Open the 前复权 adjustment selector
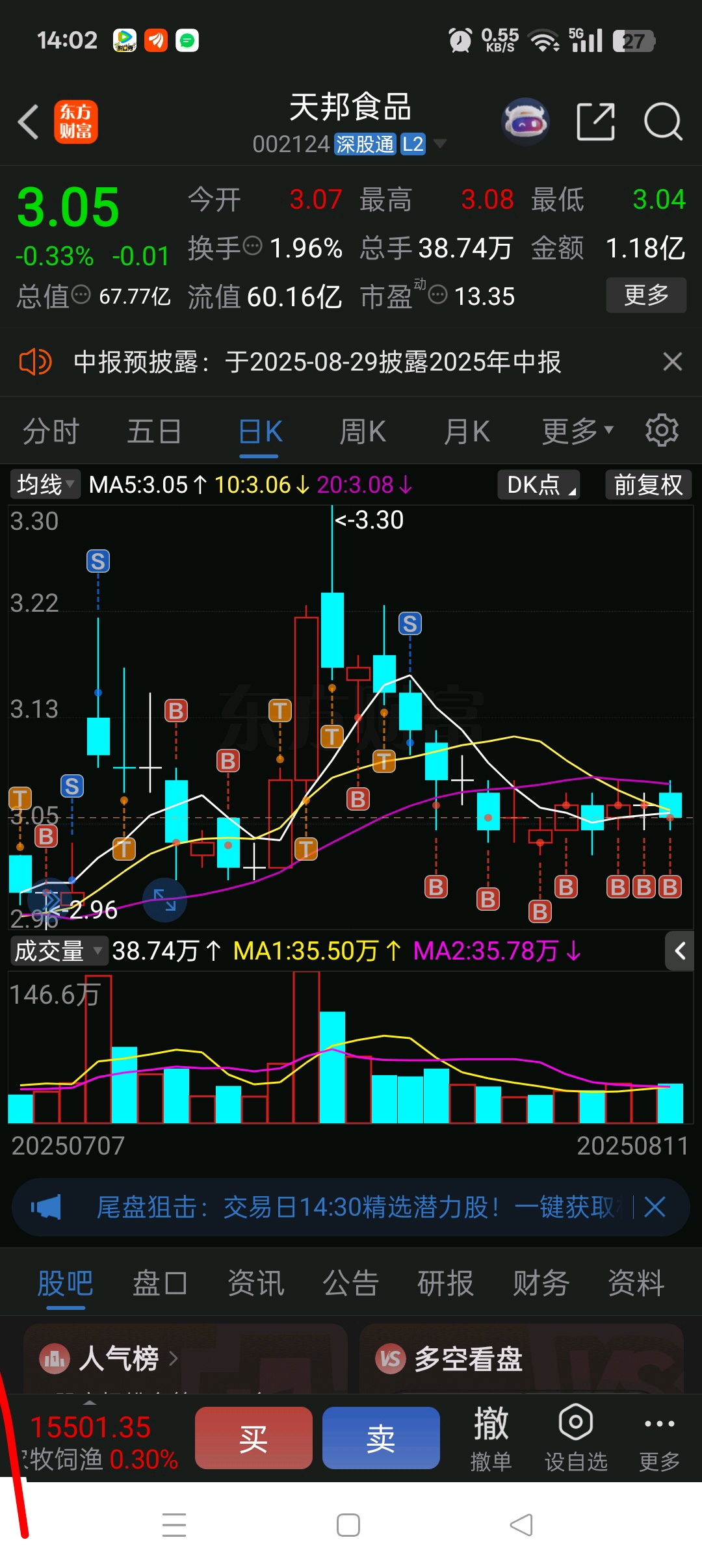The width and height of the screenshot is (702, 1568). (x=648, y=484)
